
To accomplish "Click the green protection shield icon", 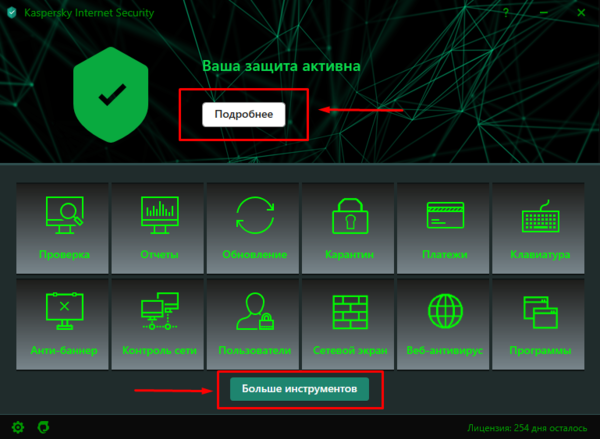I will [111, 95].
